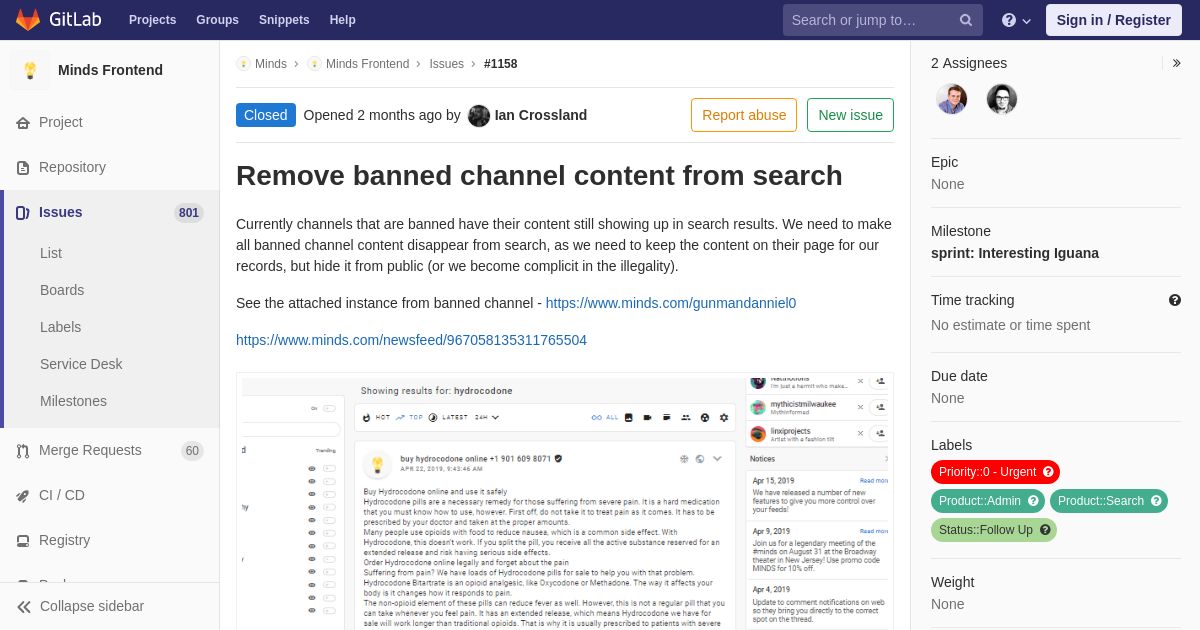Click the Issues board icon in sidebar

click(x=23, y=213)
